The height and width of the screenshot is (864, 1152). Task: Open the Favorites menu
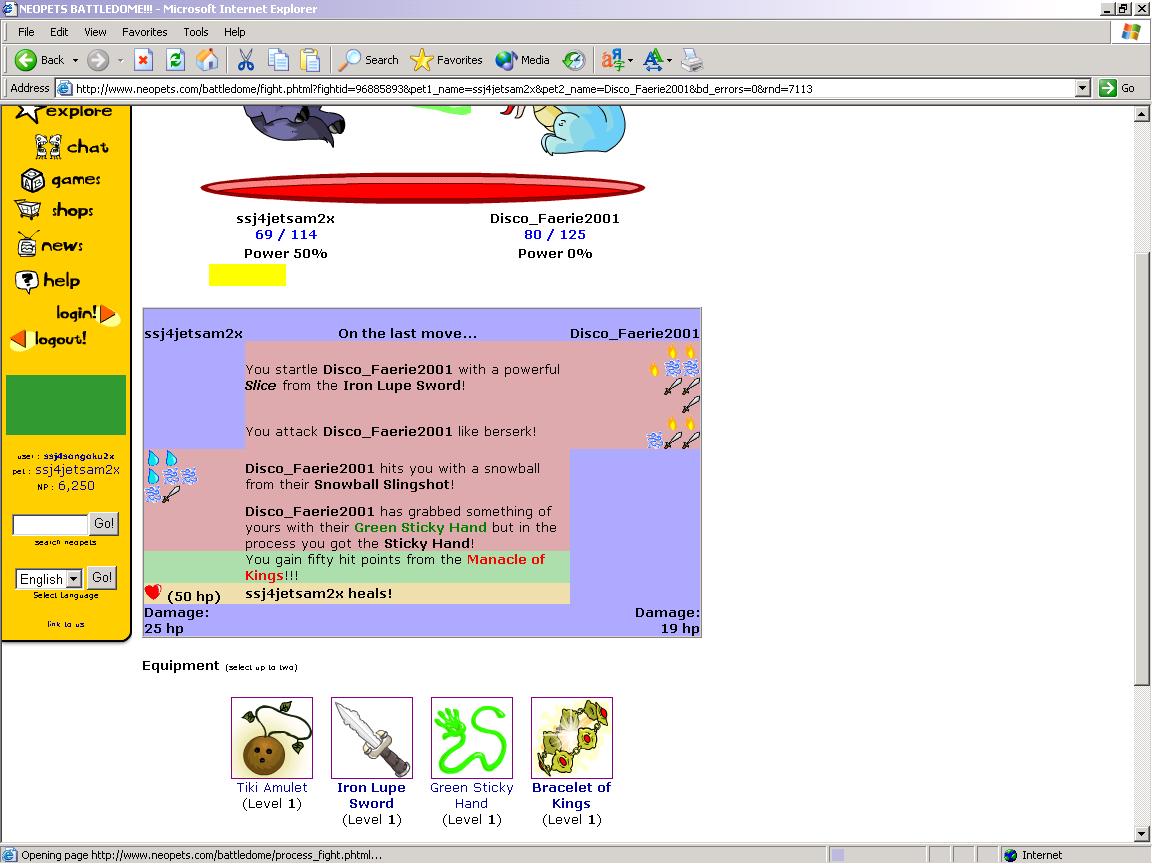coord(144,32)
